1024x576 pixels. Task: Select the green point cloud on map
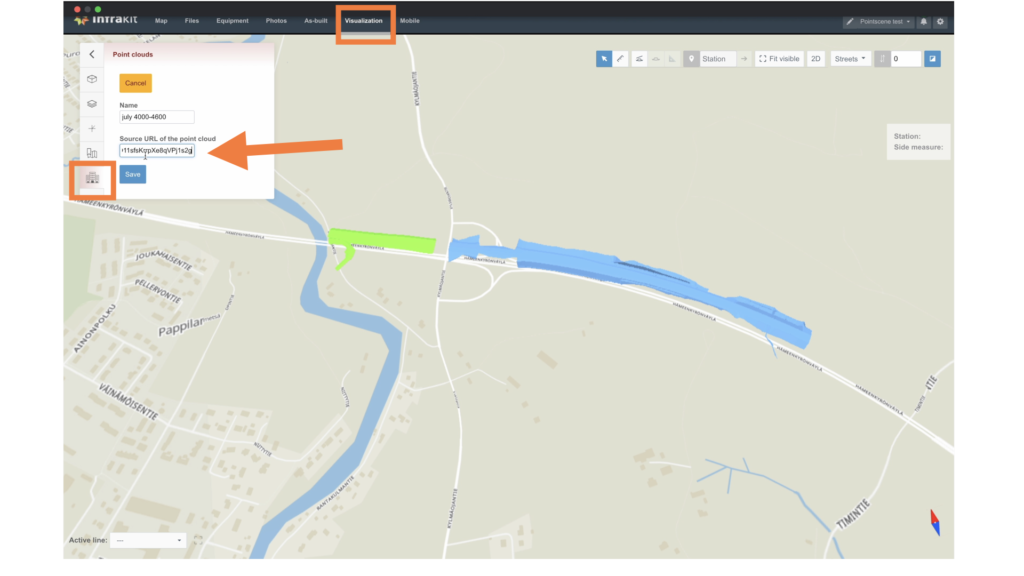pos(382,240)
